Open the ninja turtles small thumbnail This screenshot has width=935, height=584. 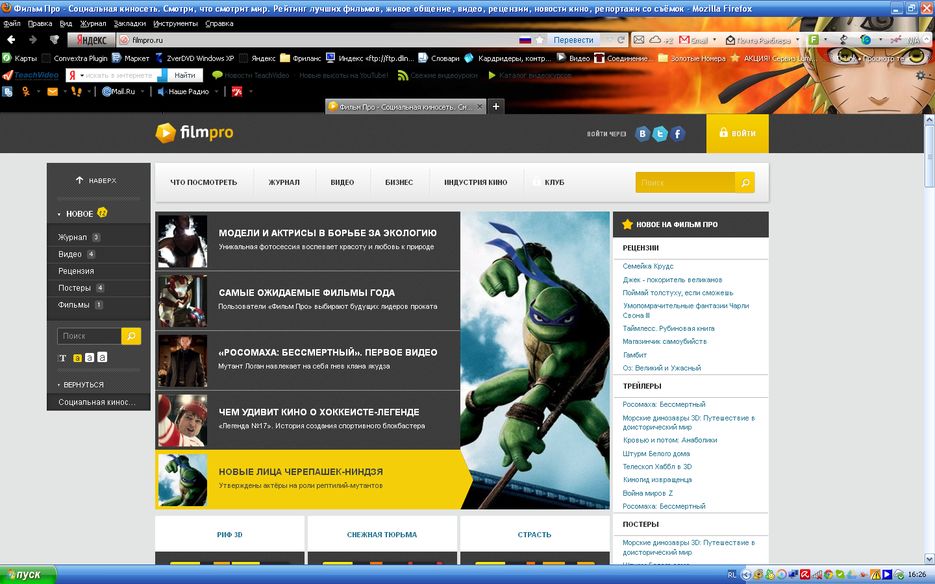(x=182, y=480)
